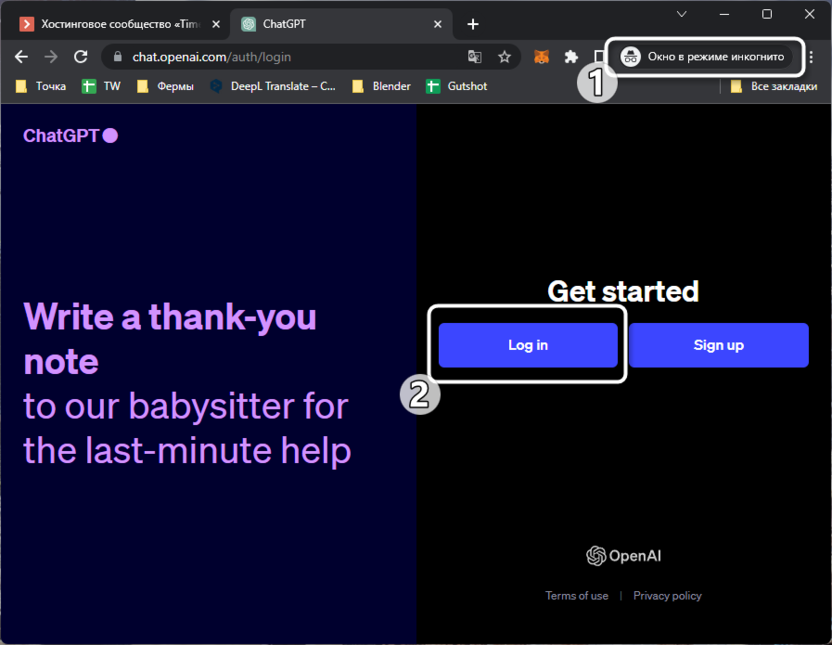Open the Все закладки folder
The width and height of the screenshot is (832, 645).
coord(774,86)
